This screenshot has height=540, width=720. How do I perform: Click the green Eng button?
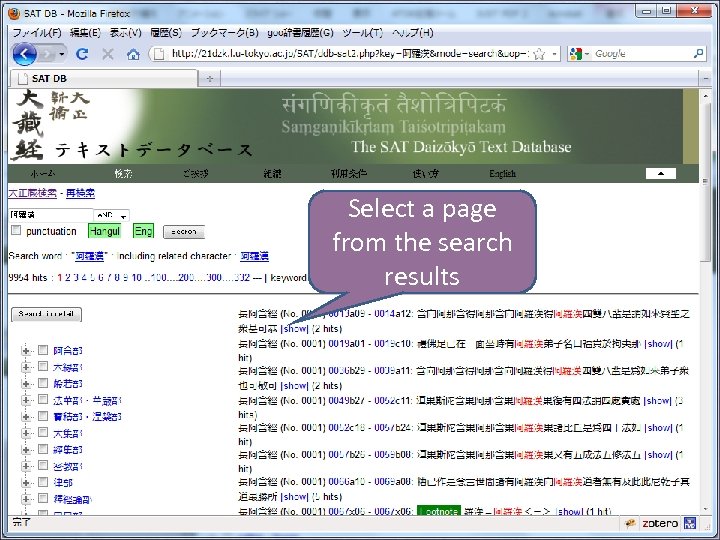click(143, 231)
